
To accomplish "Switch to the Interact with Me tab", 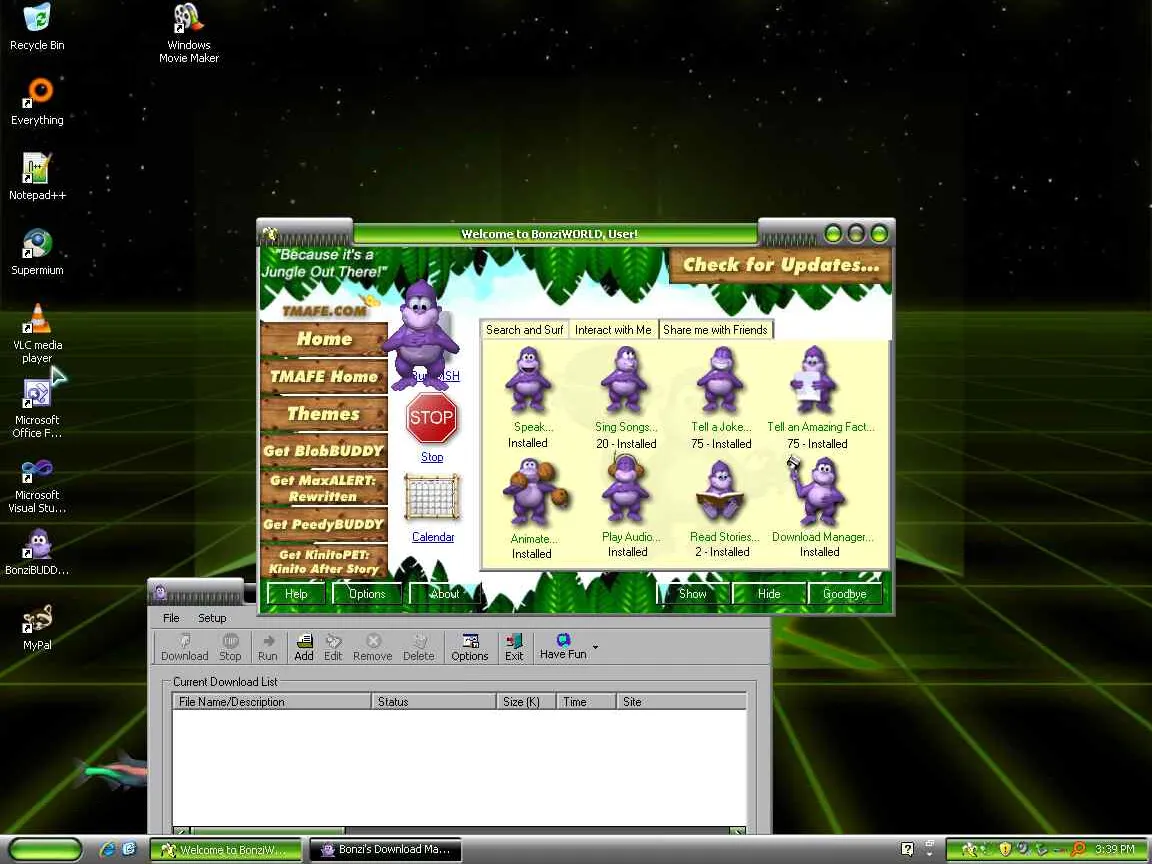I will (613, 330).
